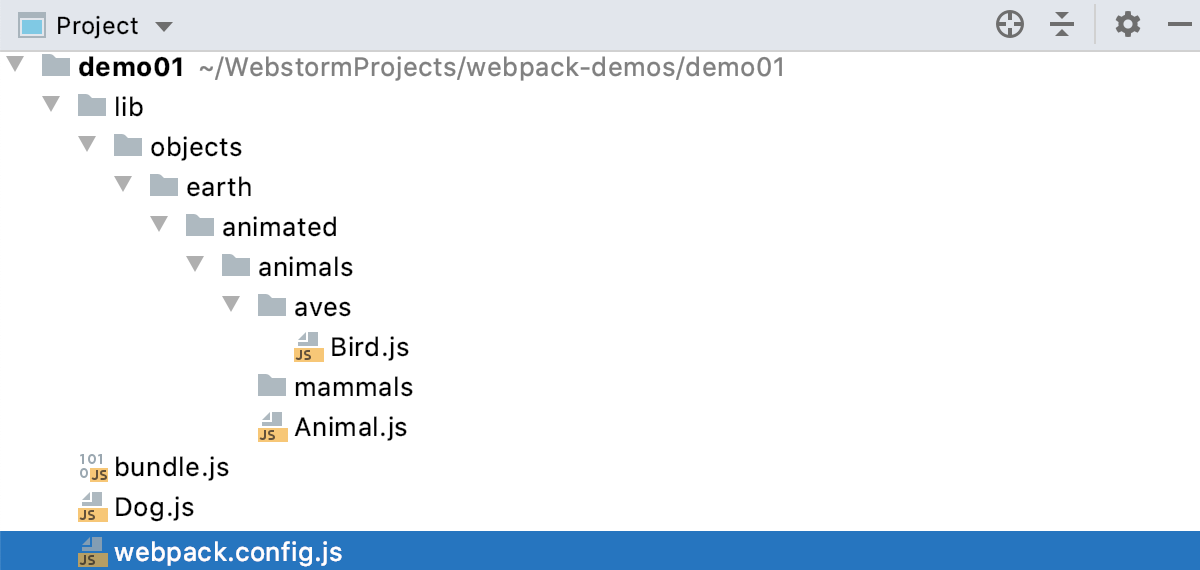Screen dimensions: 1200x570
Task: Click the mammals folder icon
Action: click(x=272, y=386)
